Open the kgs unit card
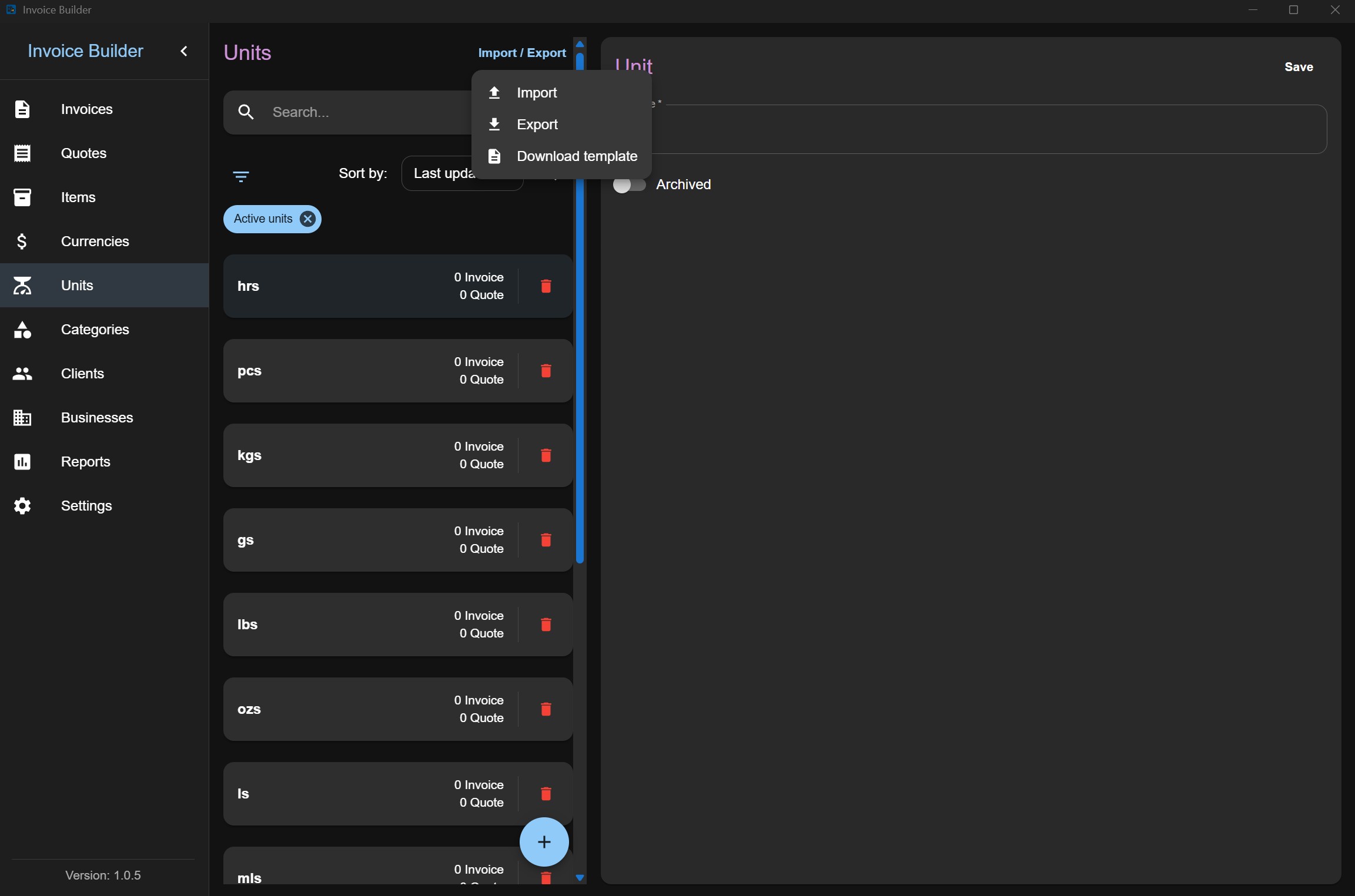Viewport: 1355px width, 896px height. 398,455
